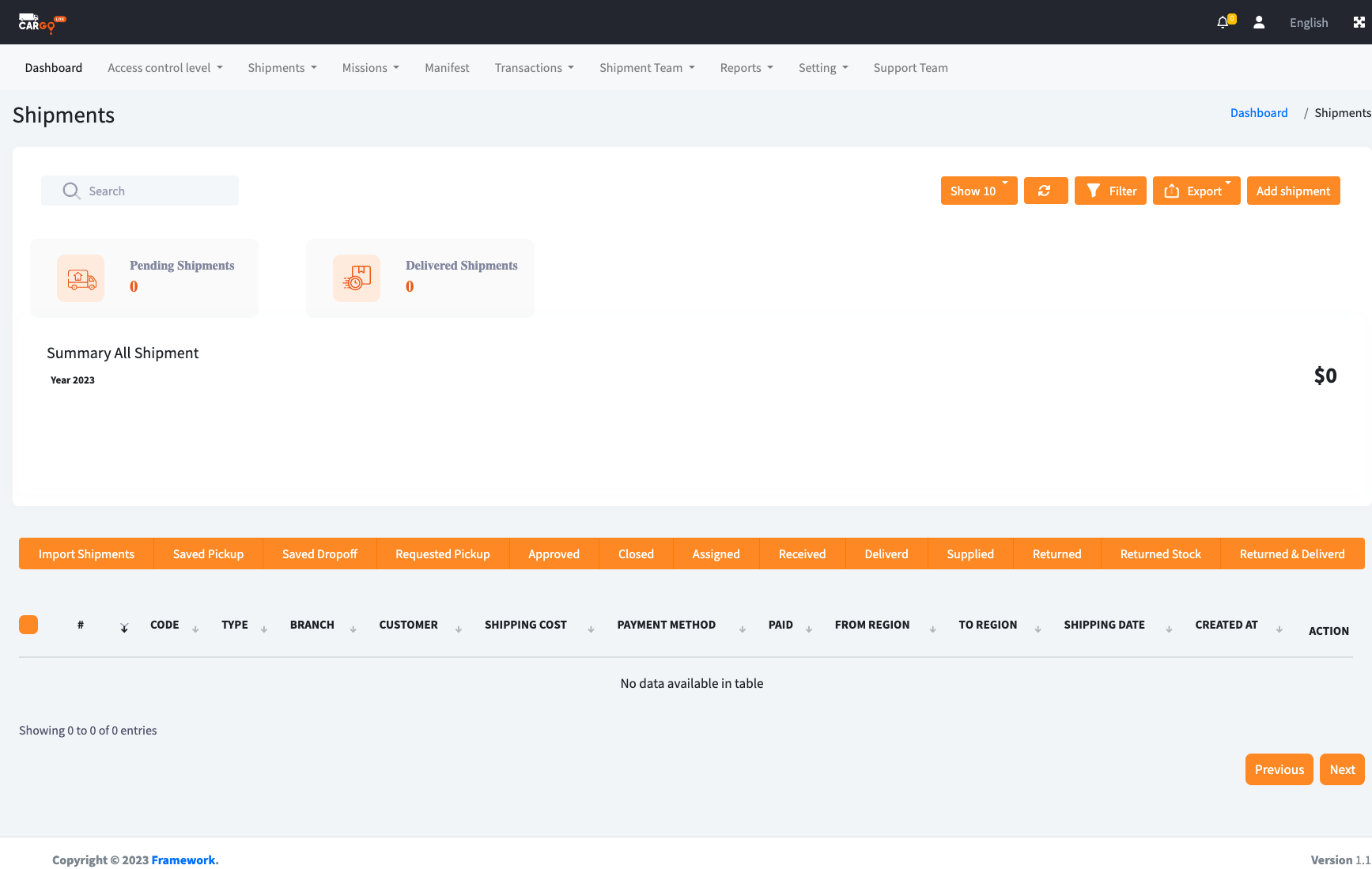Expand the Shipments navigation menu
This screenshot has height=869, width=1372.
coord(282,68)
